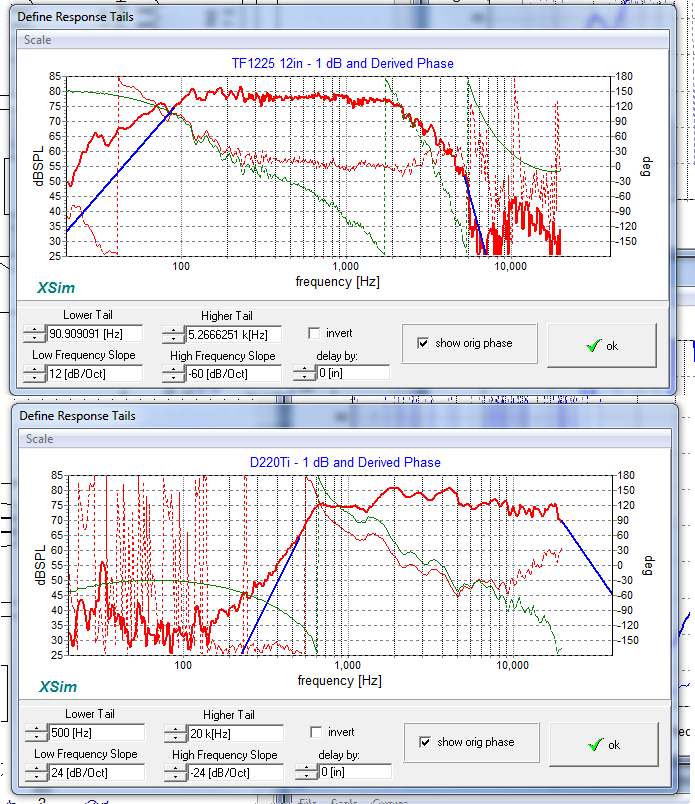
Task: Uncheck show orig phase in TF1225 window
Action: tap(423, 343)
